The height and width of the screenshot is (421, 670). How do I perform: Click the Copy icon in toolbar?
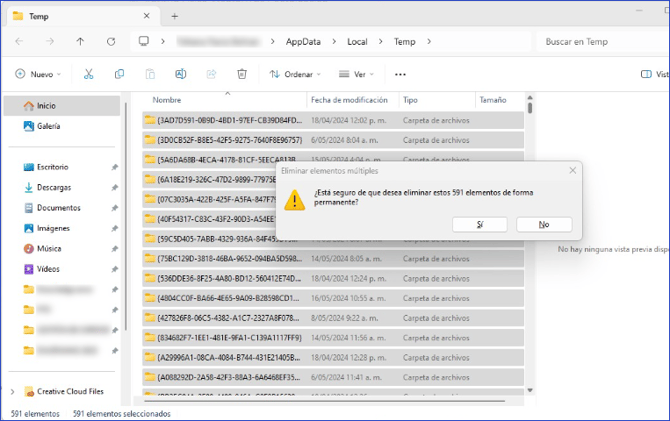pyautogui.click(x=120, y=74)
